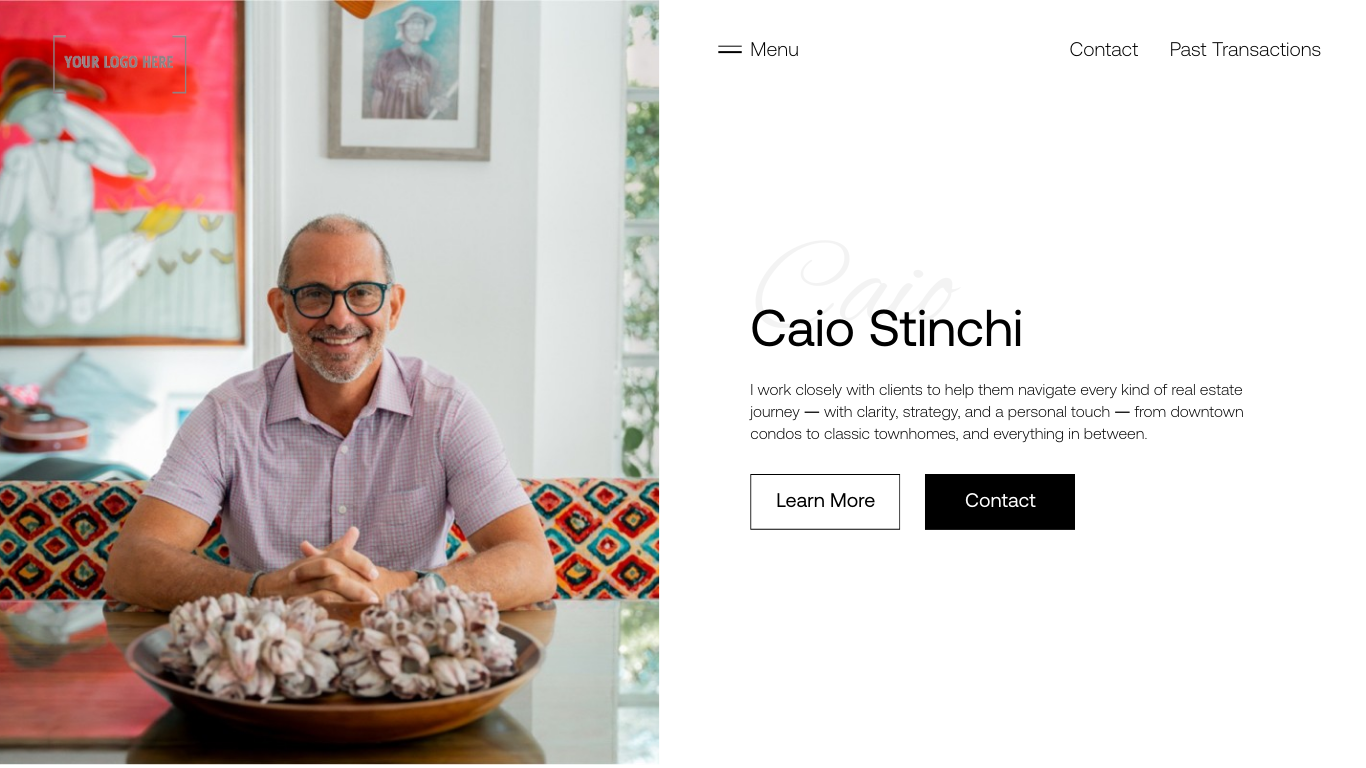Click the faded script Caio watermark

[857, 280]
